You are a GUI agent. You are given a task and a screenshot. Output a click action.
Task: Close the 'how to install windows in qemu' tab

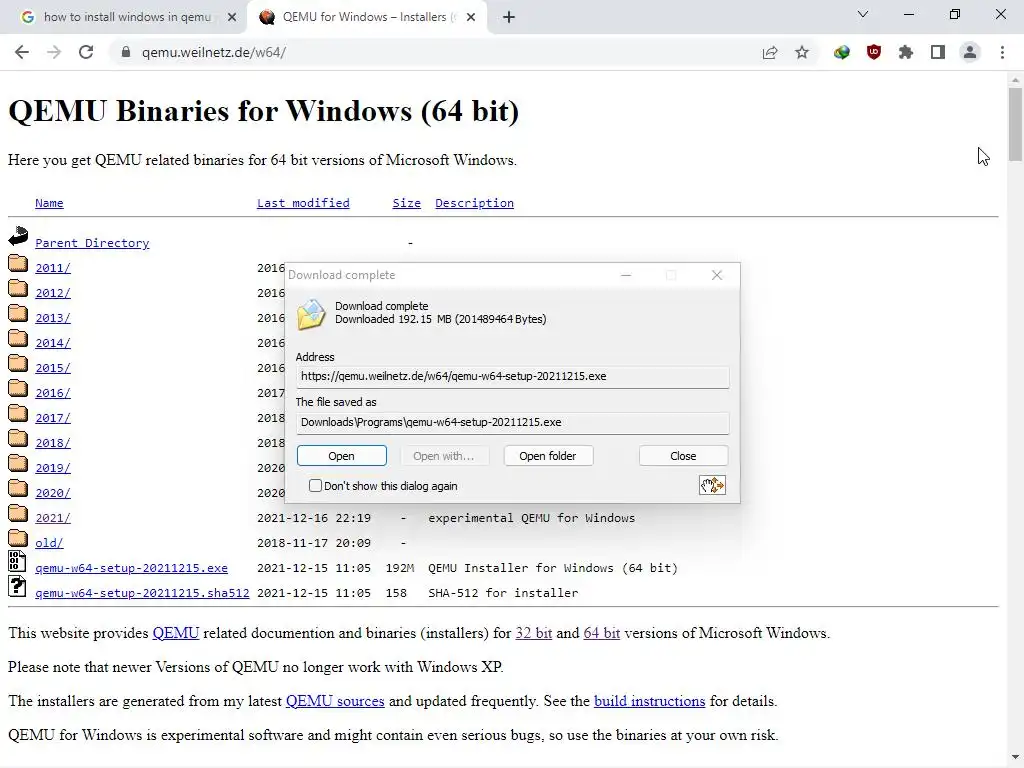click(232, 17)
